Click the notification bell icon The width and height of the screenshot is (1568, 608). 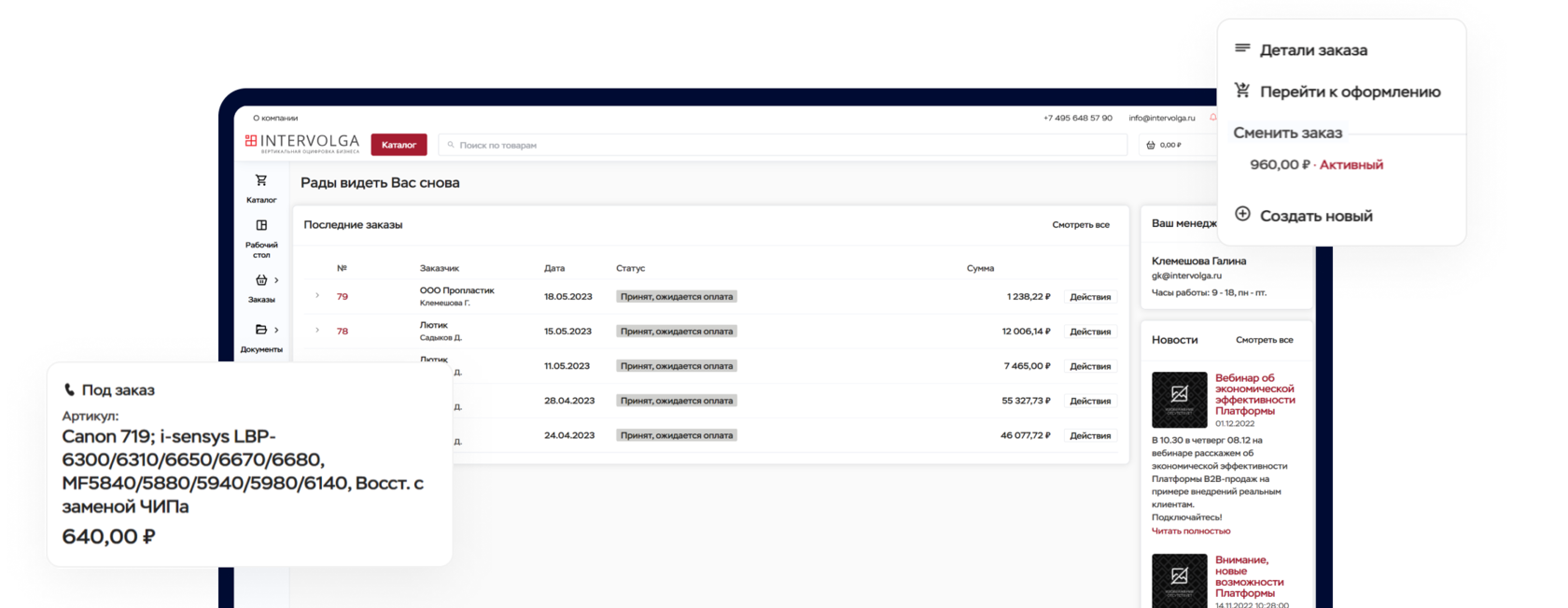coord(1212,118)
